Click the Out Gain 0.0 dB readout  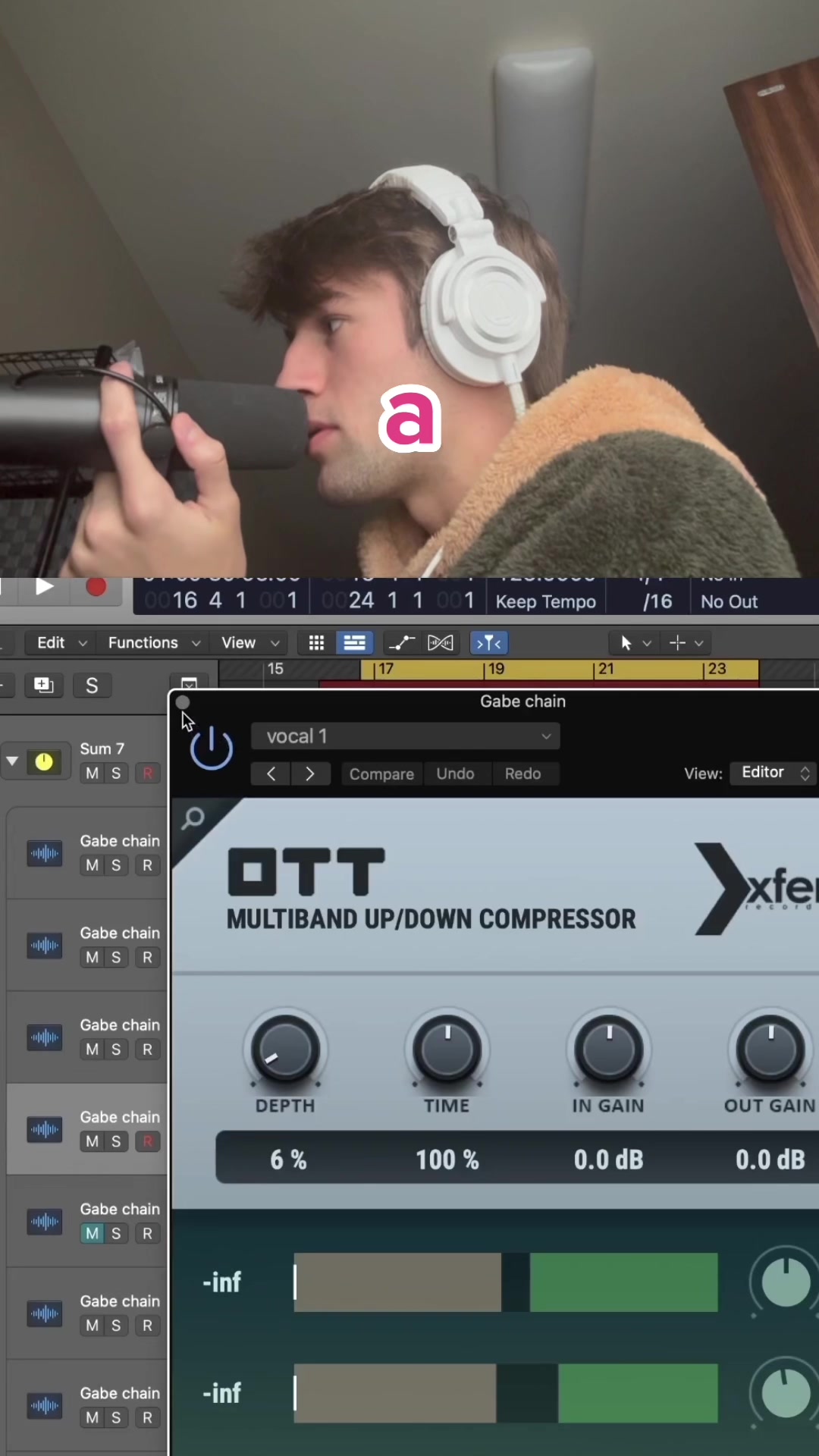coord(770,1159)
